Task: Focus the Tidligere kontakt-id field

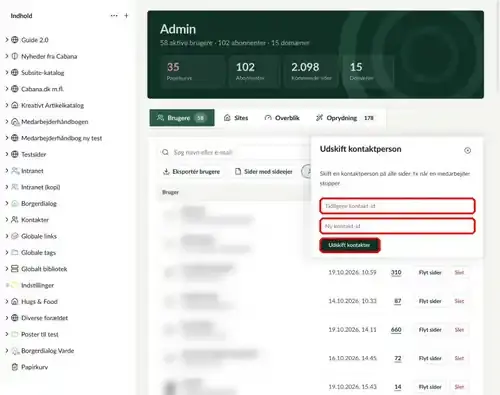Action: [x=397, y=206]
